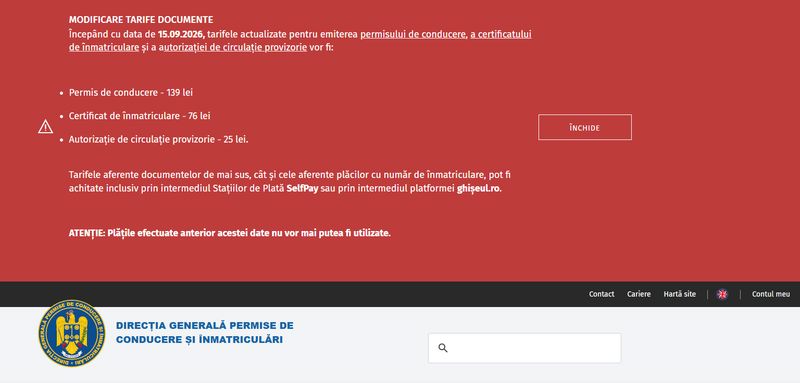Viewport: 800px width, 383px height.
Task: Click the site search input field
Action: 524,348
